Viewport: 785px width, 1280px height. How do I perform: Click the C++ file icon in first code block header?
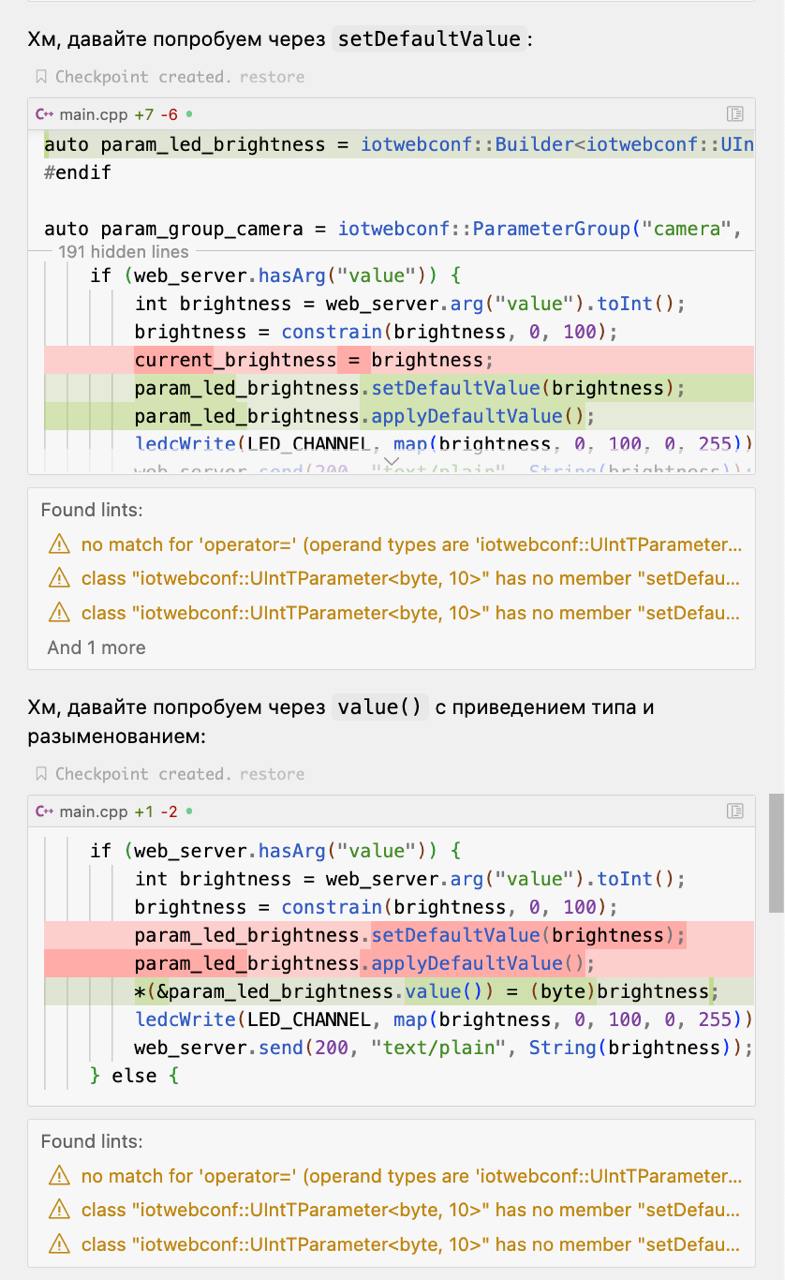pyautogui.click(x=44, y=114)
